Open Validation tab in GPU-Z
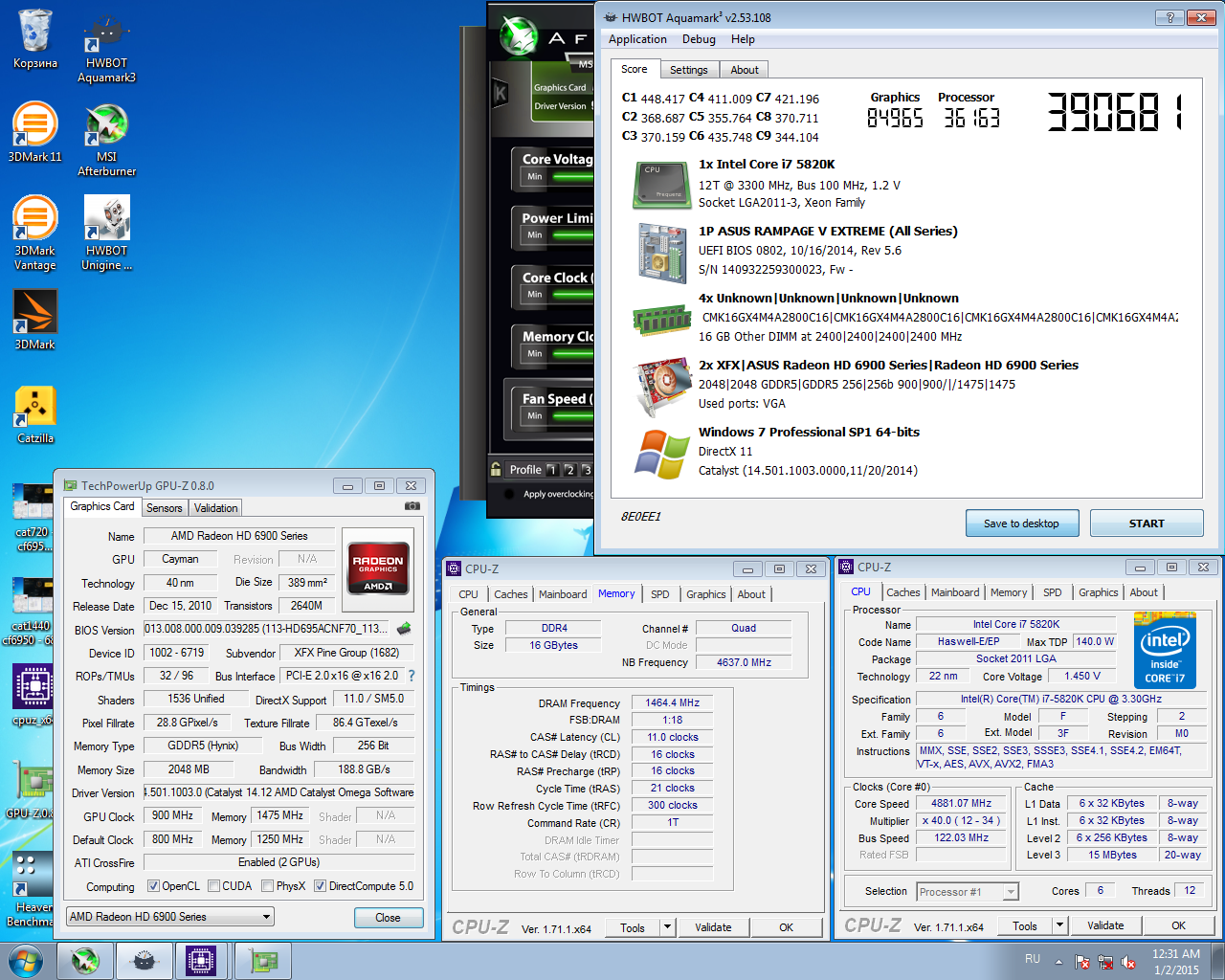 (x=216, y=508)
